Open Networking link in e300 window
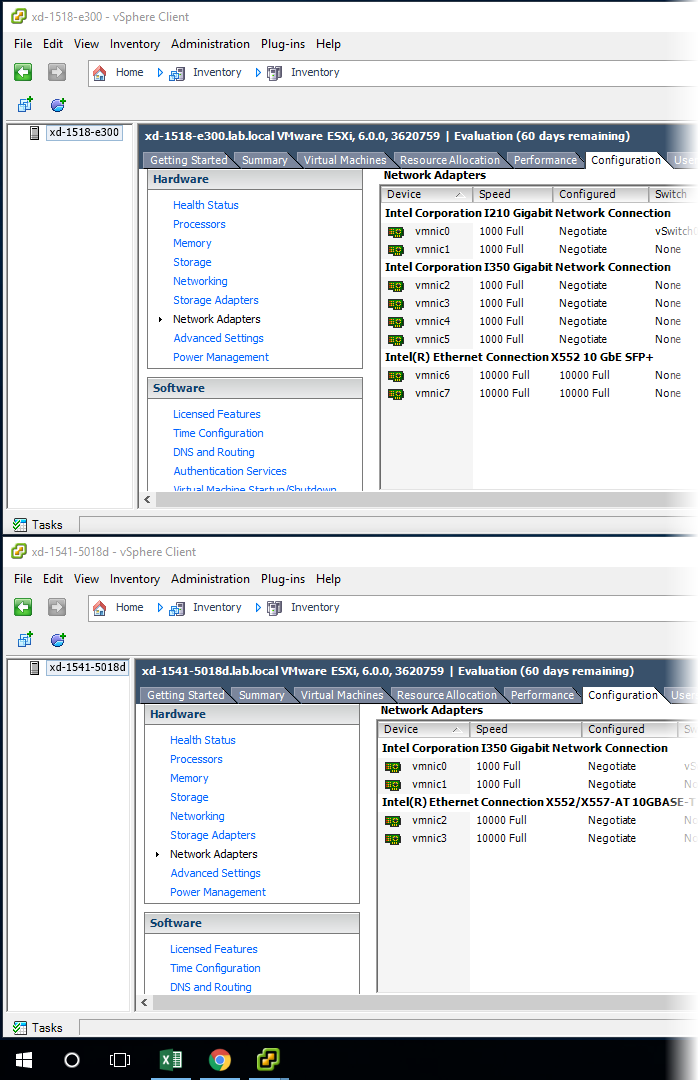The height and width of the screenshot is (1080, 699). (200, 281)
